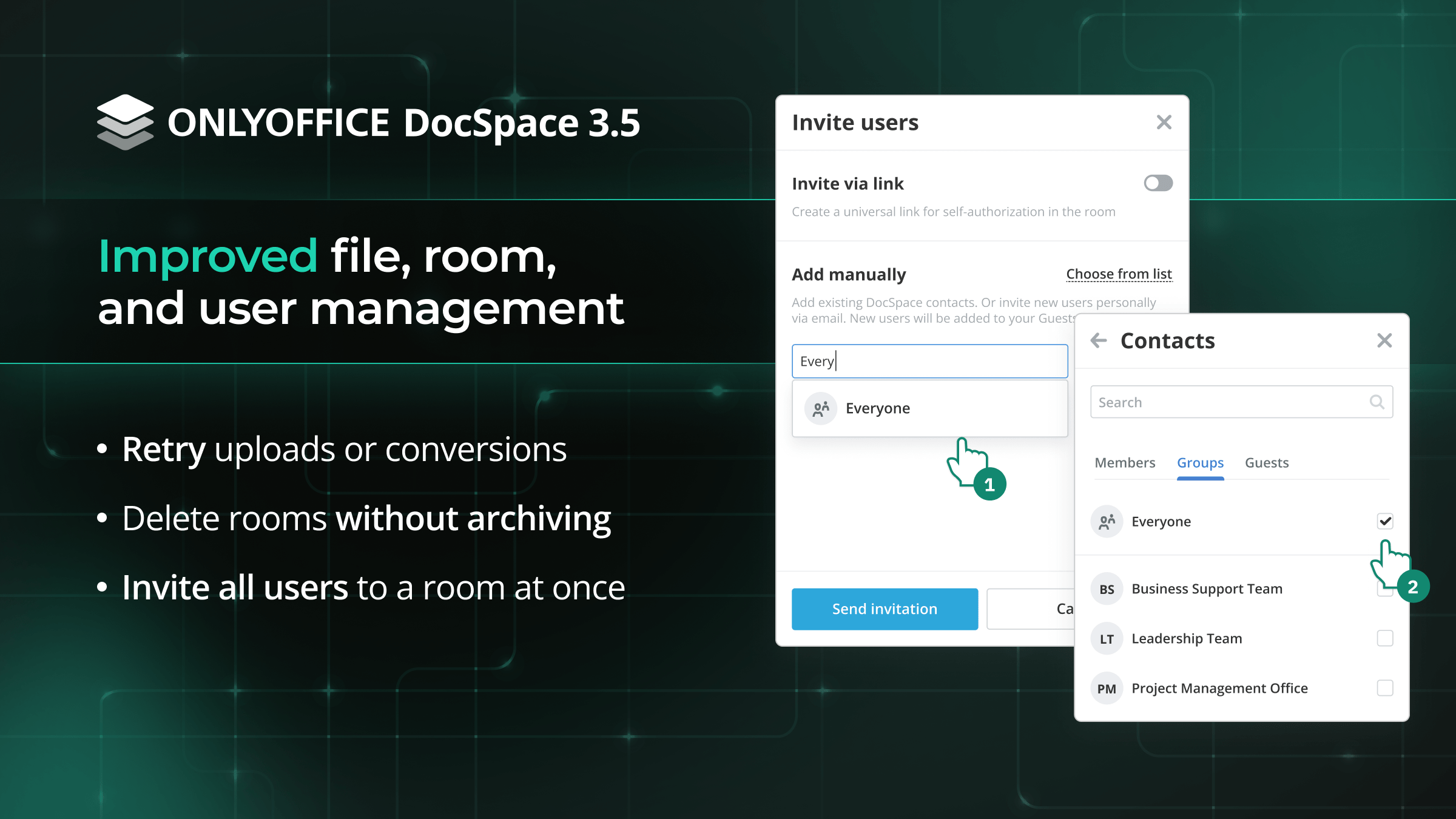Click the LT Leadership Team avatar
The width and height of the screenshot is (1456, 819).
1107,639
